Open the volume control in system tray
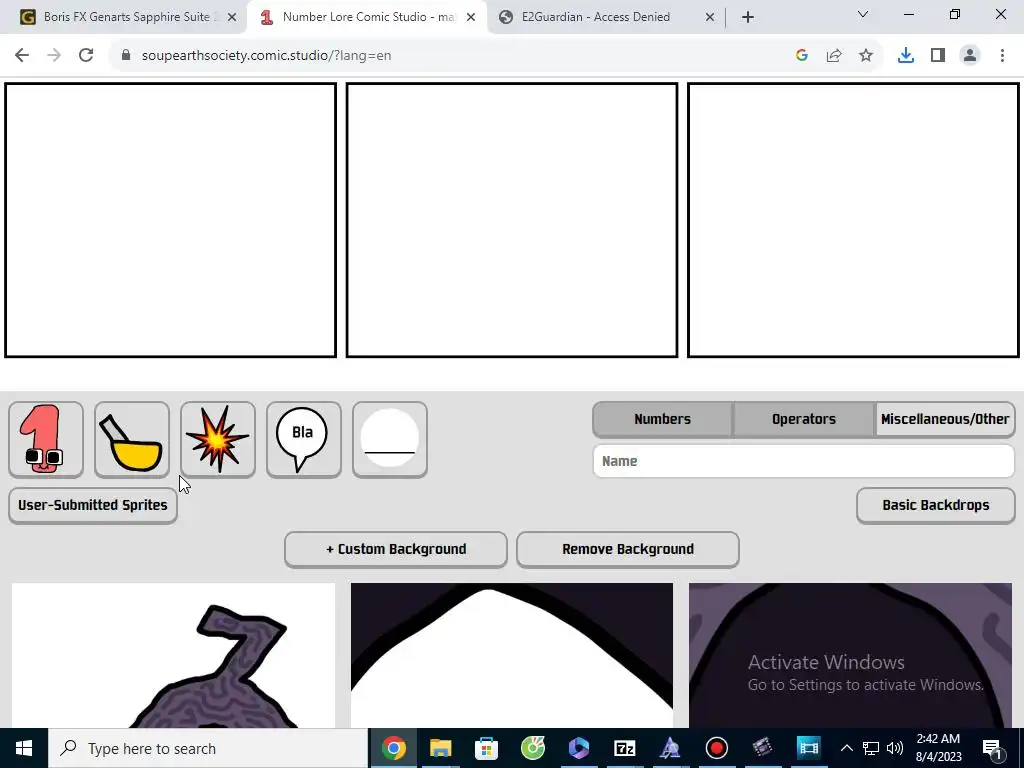 click(x=895, y=748)
